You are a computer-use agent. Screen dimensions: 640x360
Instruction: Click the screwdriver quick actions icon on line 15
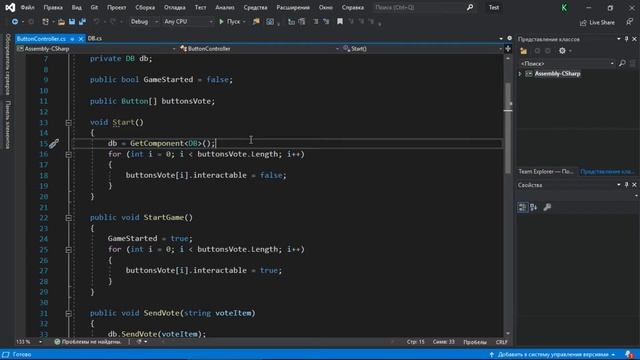pyautogui.click(x=54, y=144)
